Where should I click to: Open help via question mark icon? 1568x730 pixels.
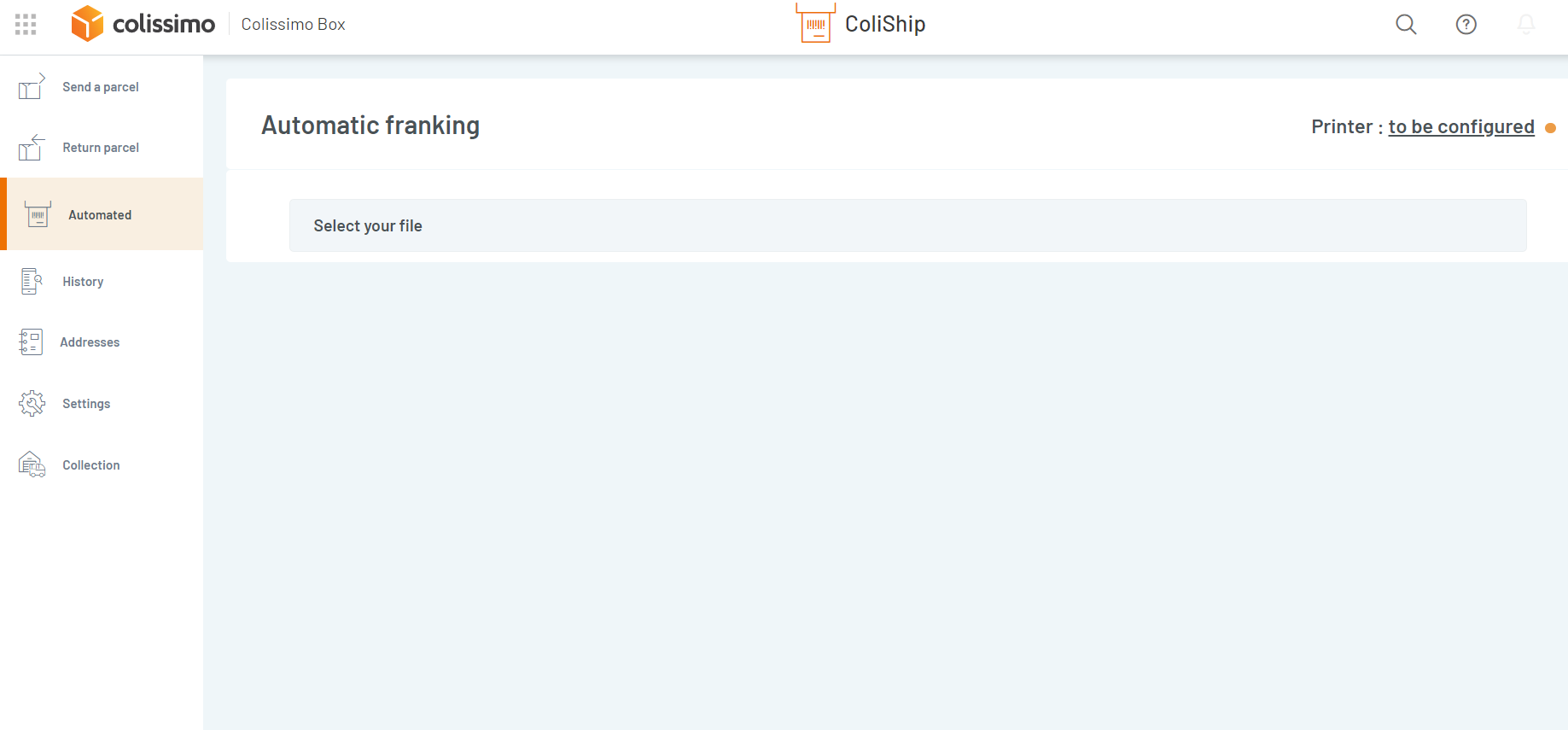click(1466, 24)
